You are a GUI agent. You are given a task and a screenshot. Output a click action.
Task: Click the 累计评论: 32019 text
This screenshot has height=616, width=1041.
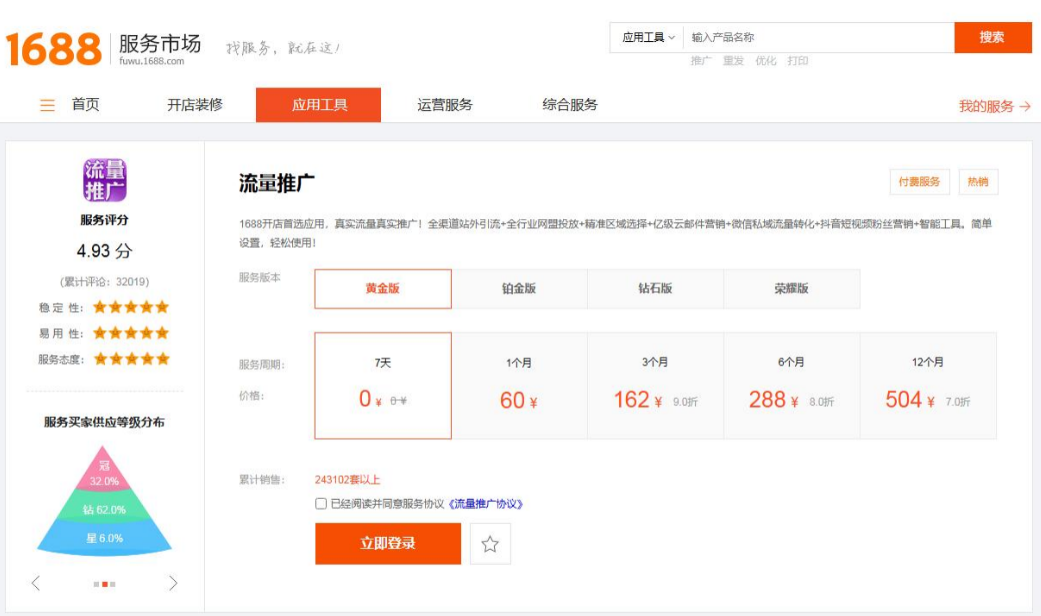(x=104, y=281)
